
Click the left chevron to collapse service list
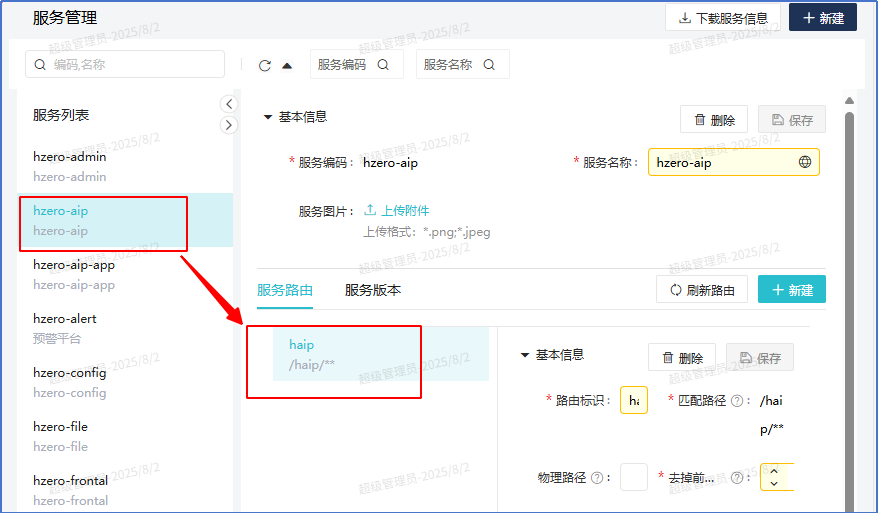coord(229,104)
